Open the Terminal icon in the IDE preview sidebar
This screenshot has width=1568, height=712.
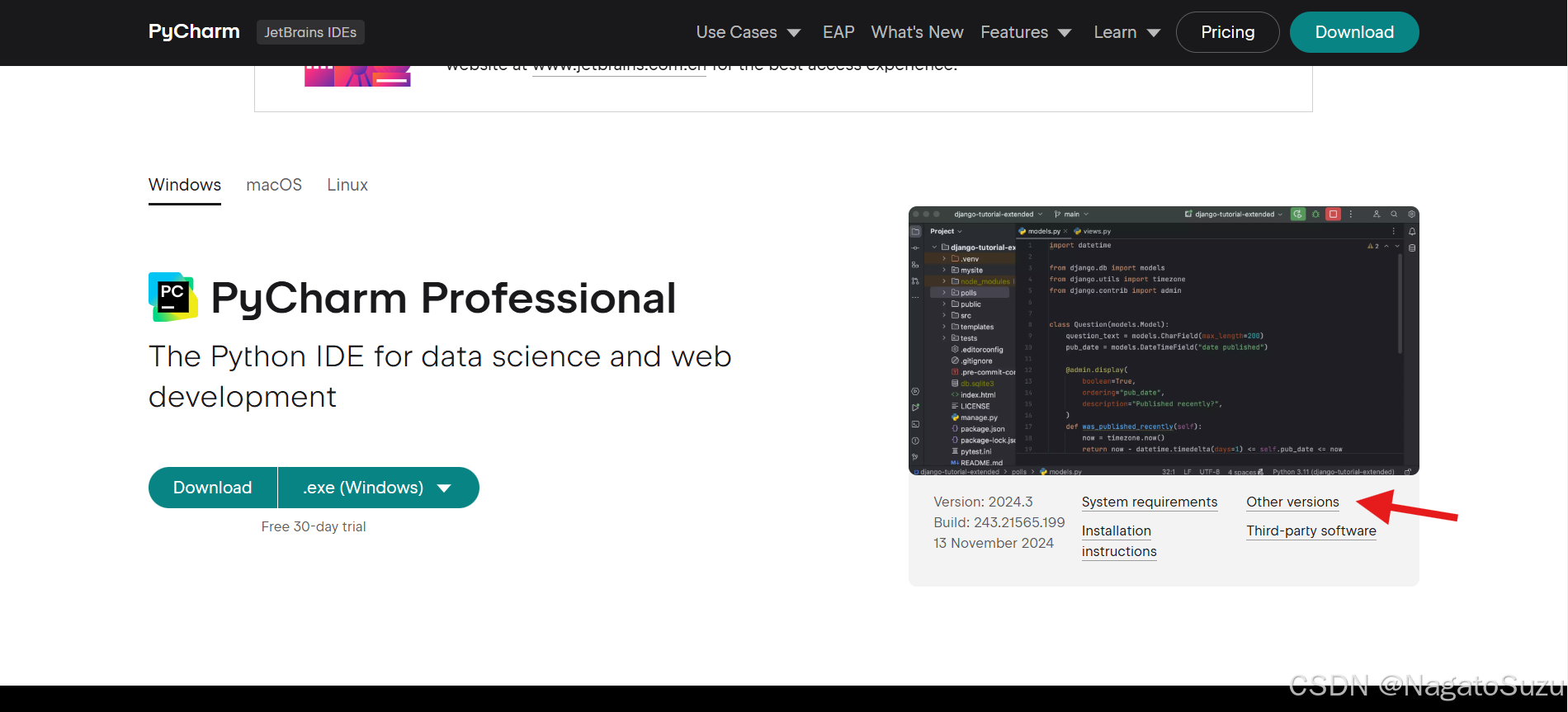pos(915,424)
